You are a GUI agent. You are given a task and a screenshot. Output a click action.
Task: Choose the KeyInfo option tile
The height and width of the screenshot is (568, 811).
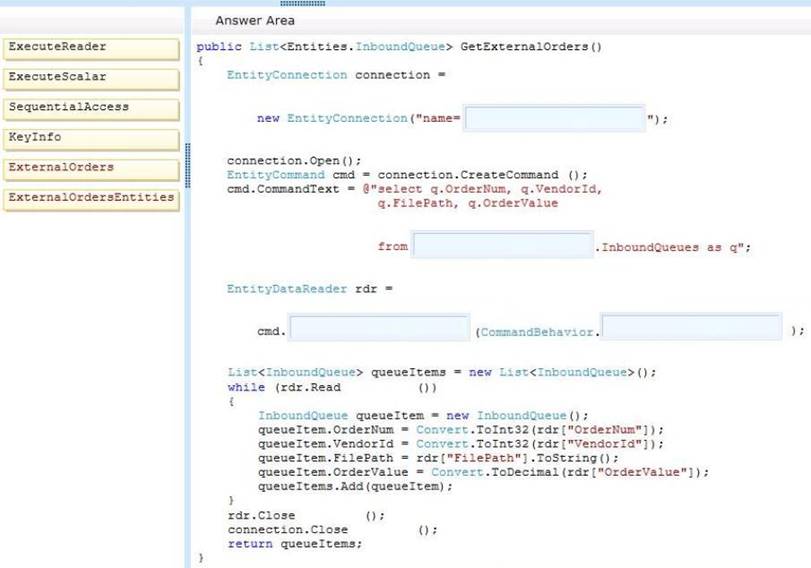coord(92,139)
